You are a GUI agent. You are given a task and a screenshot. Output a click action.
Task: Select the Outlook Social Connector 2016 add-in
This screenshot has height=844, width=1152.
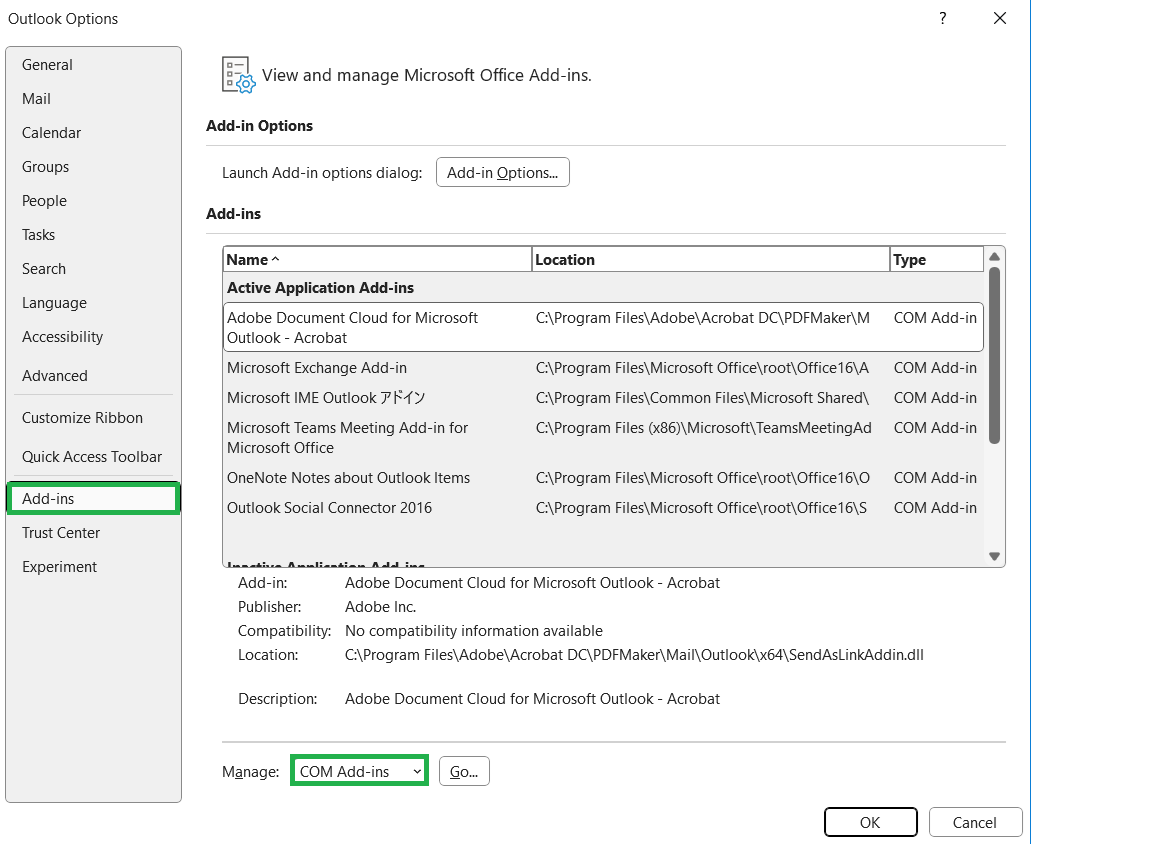[332, 507]
